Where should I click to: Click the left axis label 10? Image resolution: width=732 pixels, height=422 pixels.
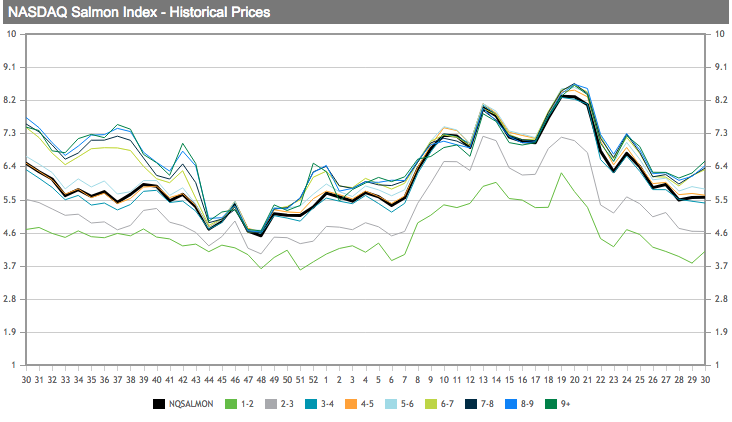click(11, 34)
